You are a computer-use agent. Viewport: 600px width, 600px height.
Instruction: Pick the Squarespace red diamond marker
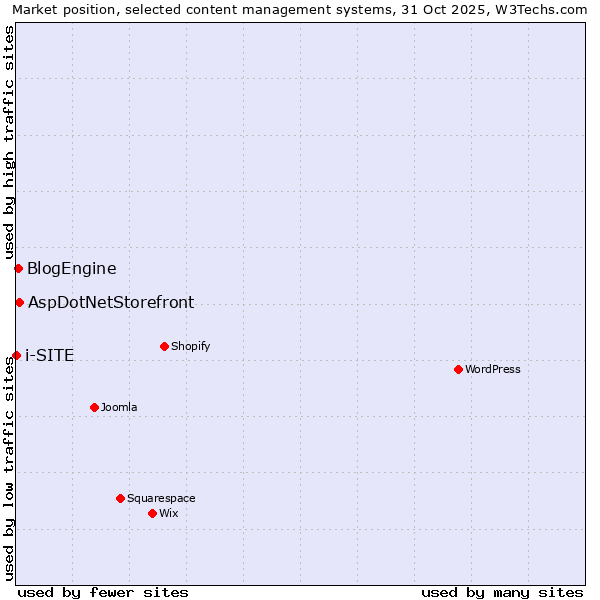click(x=120, y=498)
